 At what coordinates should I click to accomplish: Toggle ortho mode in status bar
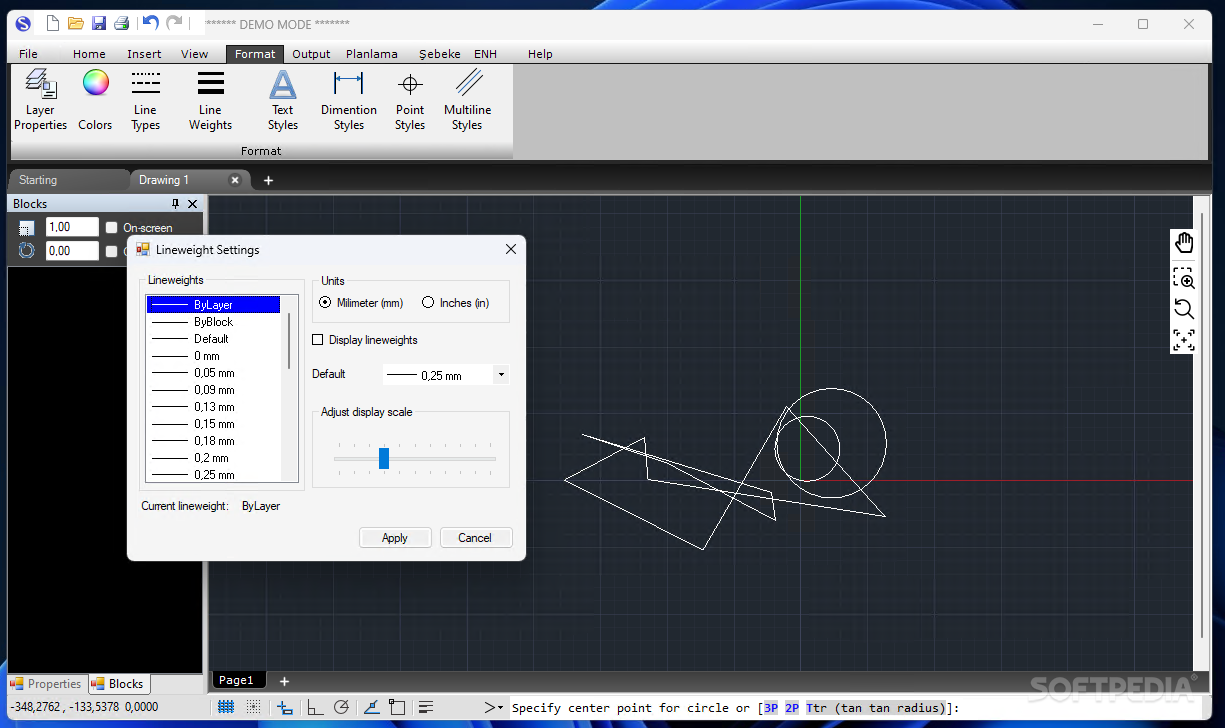point(314,707)
